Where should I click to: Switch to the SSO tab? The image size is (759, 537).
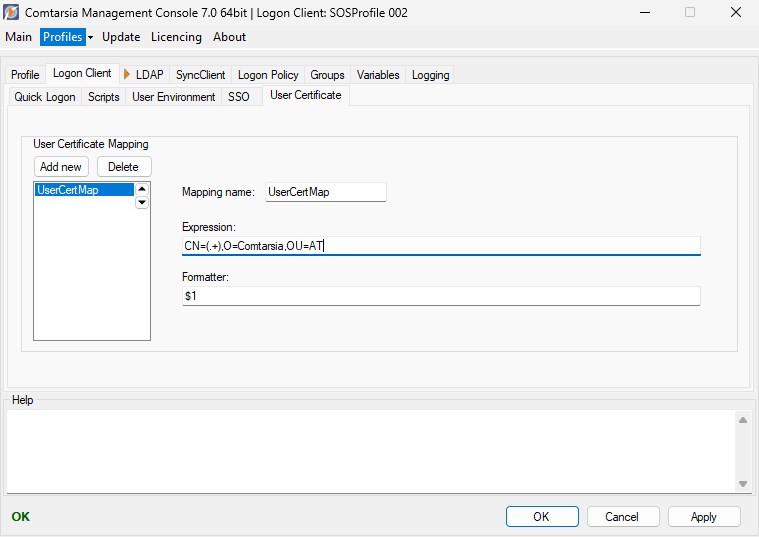[x=238, y=97]
